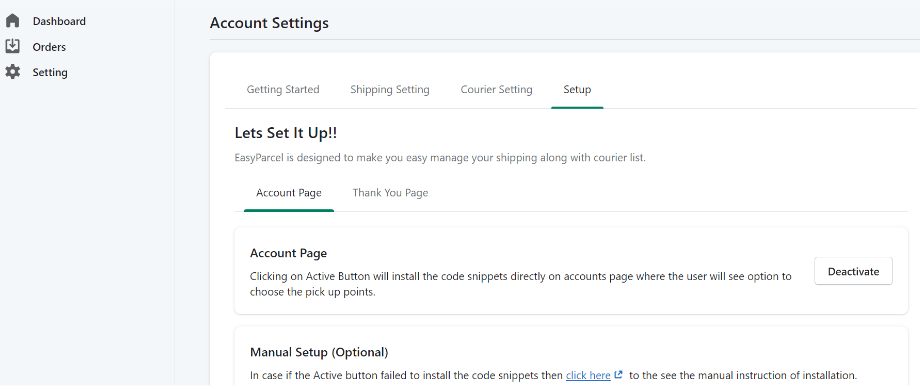Open Dashboard in the sidebar
The height and width of the screenshot is (389, 920).
click(59, 21)
